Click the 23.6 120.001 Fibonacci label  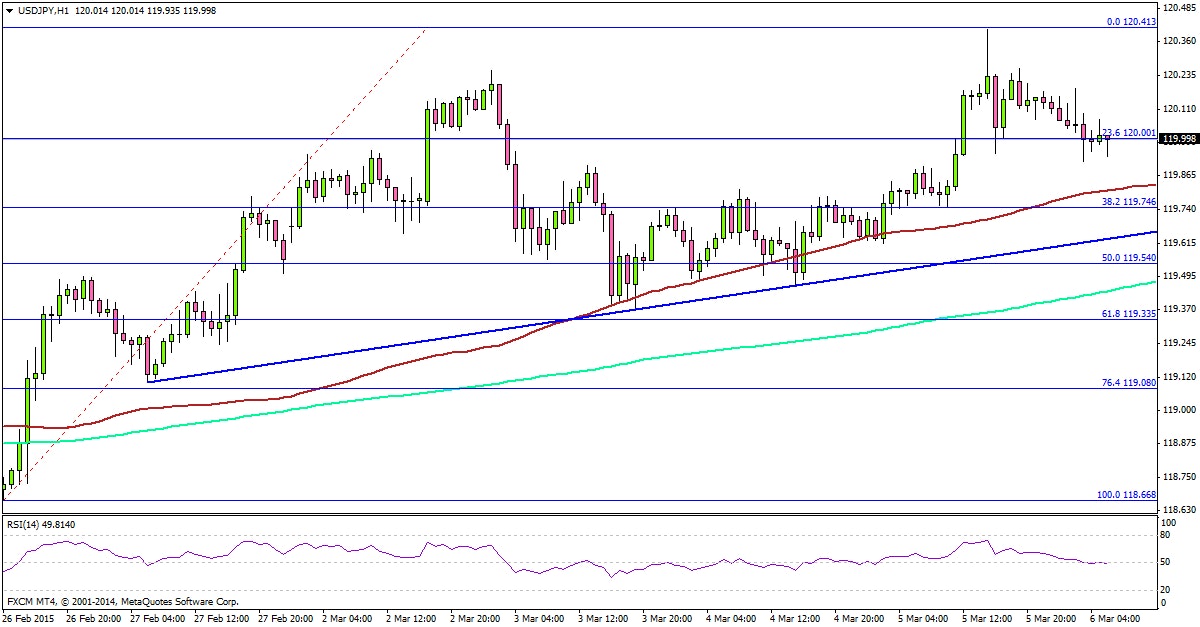[x=1128, y=132]
